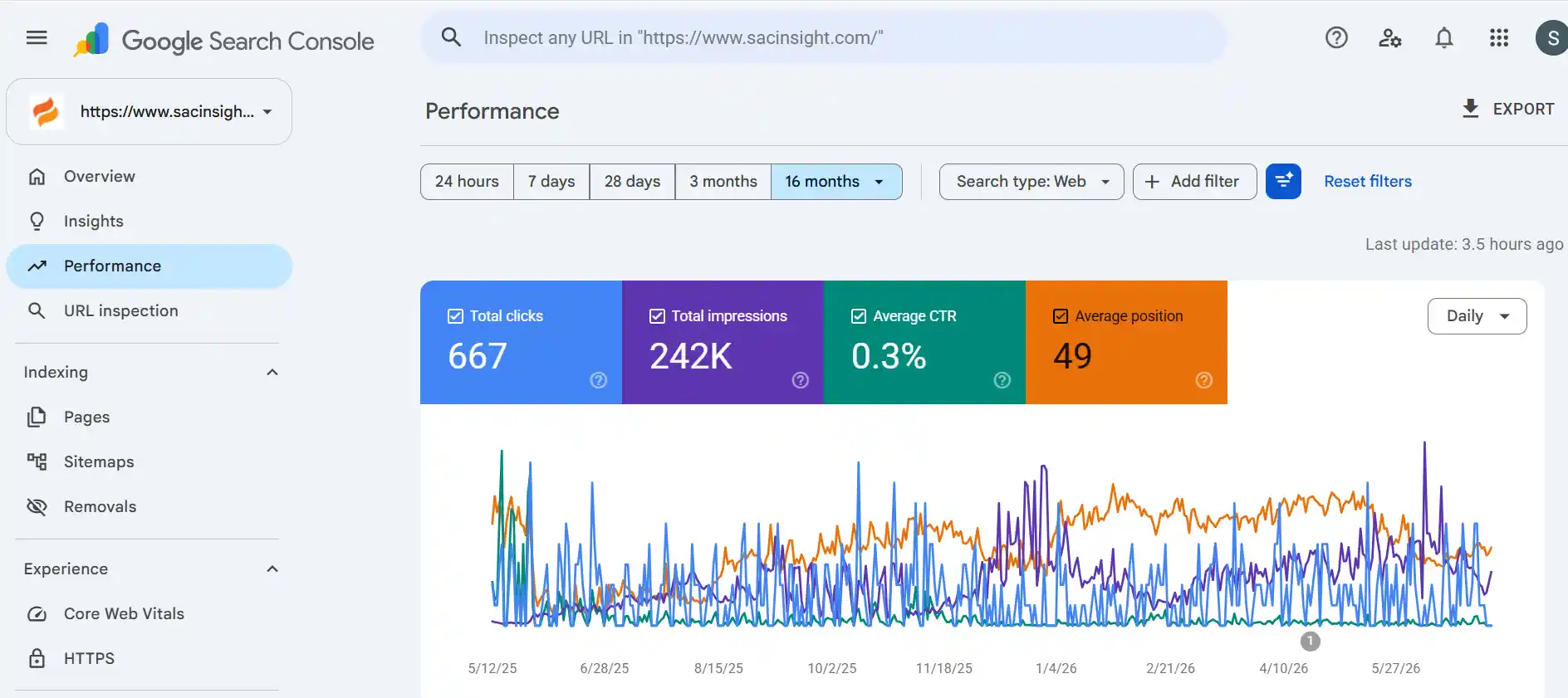
Task: Click the Pages documents icon
Action: click(37, 417)
